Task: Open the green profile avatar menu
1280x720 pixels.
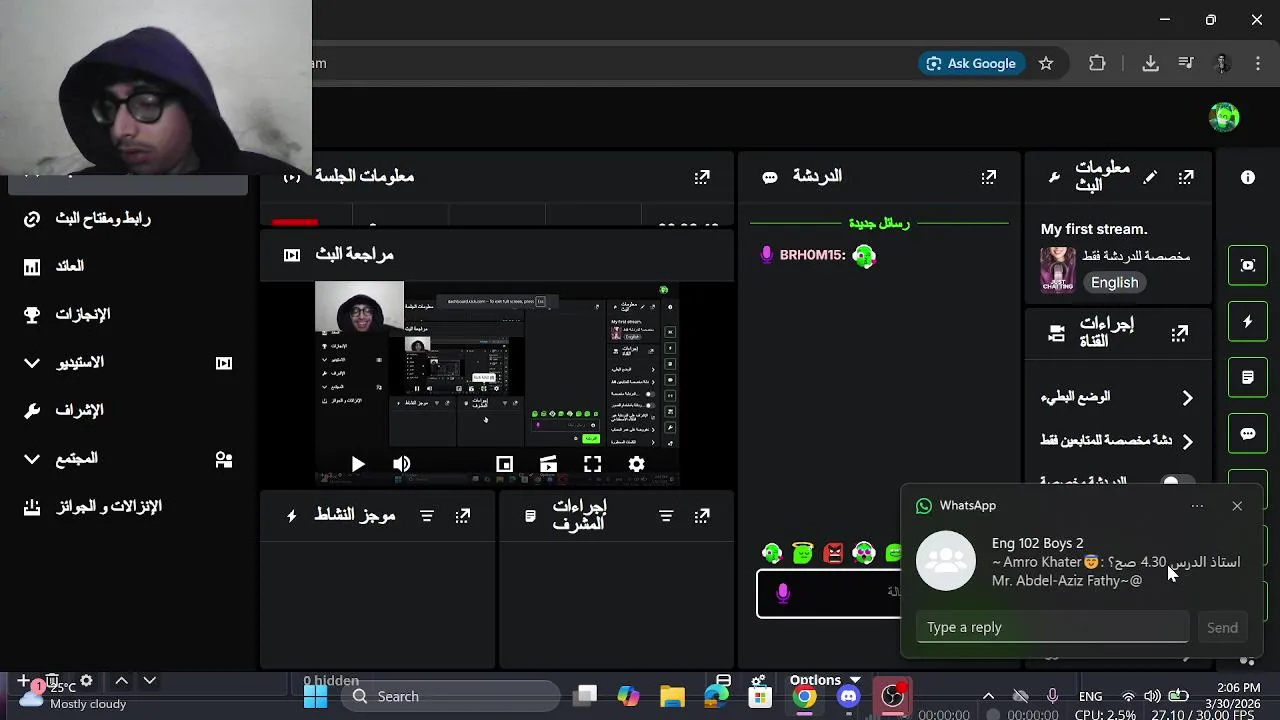Action: [x=1224, y=117]
